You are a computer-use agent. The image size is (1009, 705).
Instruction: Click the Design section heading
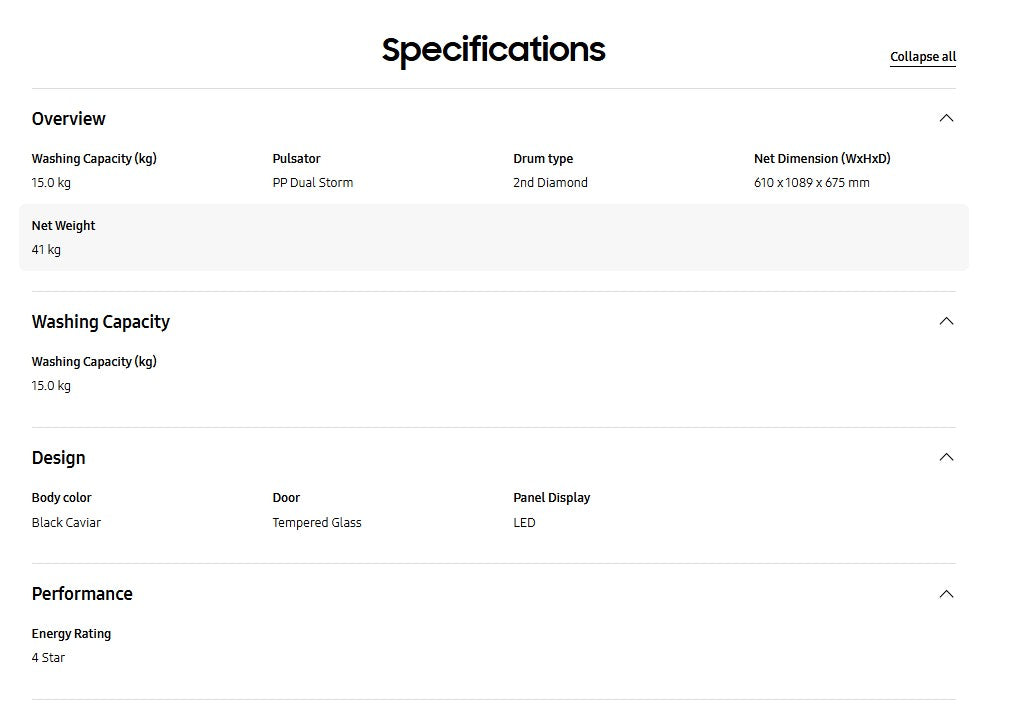58,457
